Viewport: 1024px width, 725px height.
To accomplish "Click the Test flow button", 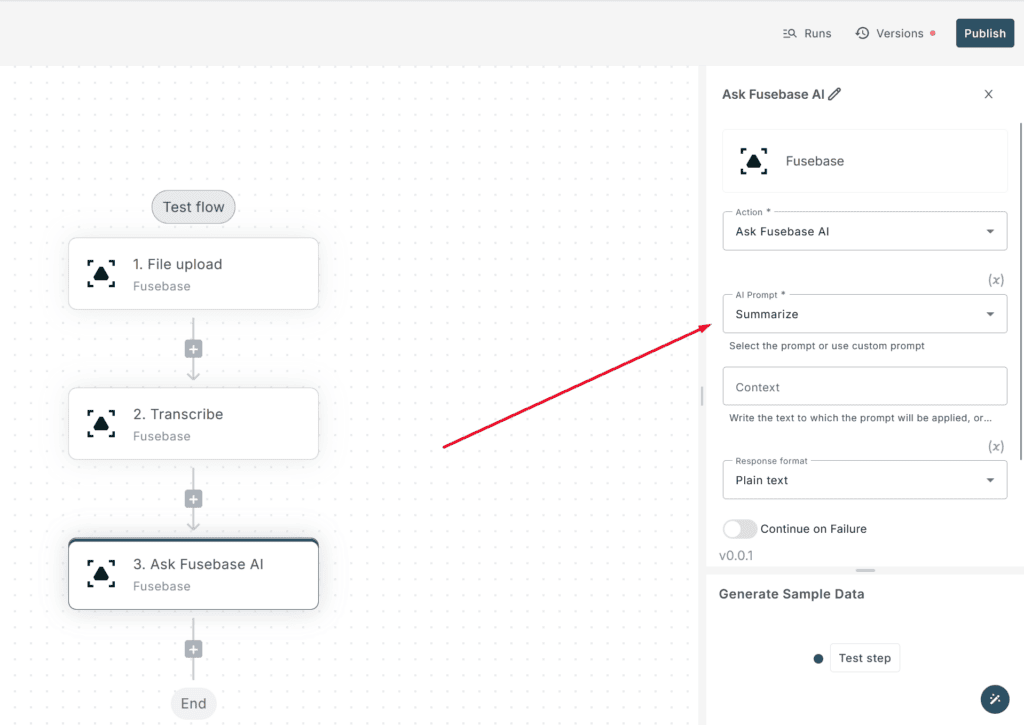I will pyautogui.click(x=193, y=207).
